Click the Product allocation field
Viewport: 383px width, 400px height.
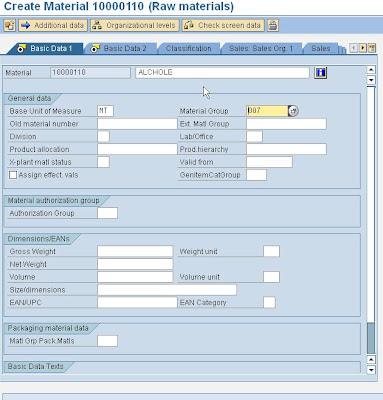pos(137,149)
